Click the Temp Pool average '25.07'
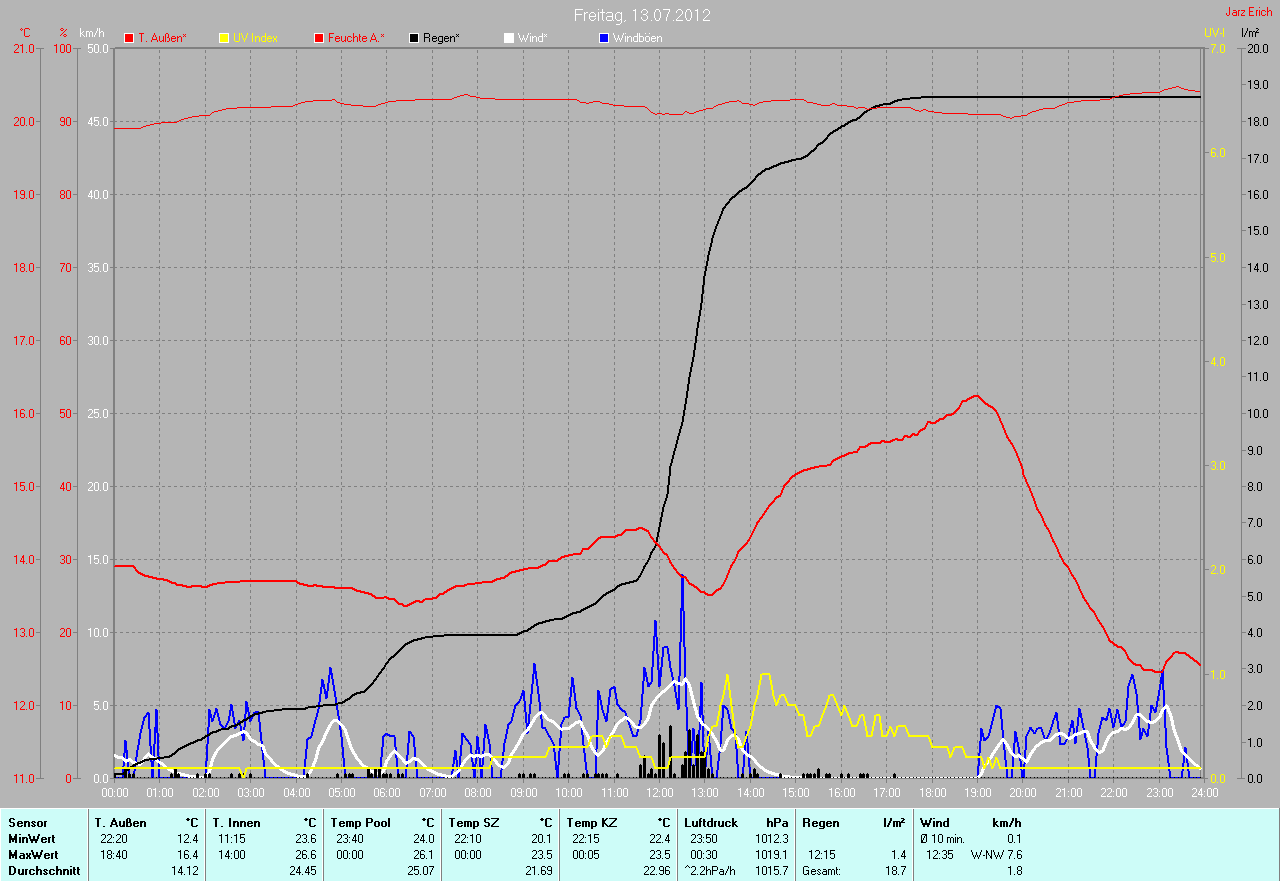Screen dimensions: 1280x881 click(420, 871)
